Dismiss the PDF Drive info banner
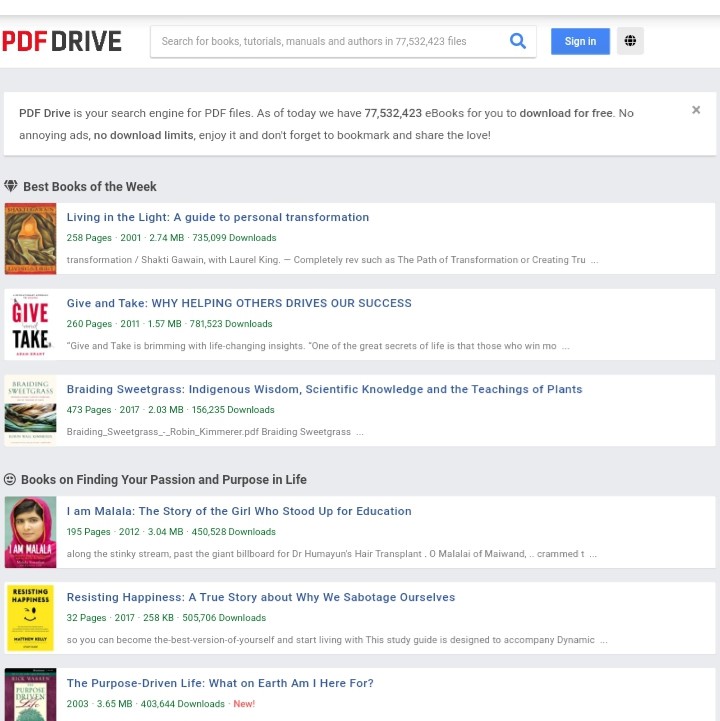 [696, 110]
